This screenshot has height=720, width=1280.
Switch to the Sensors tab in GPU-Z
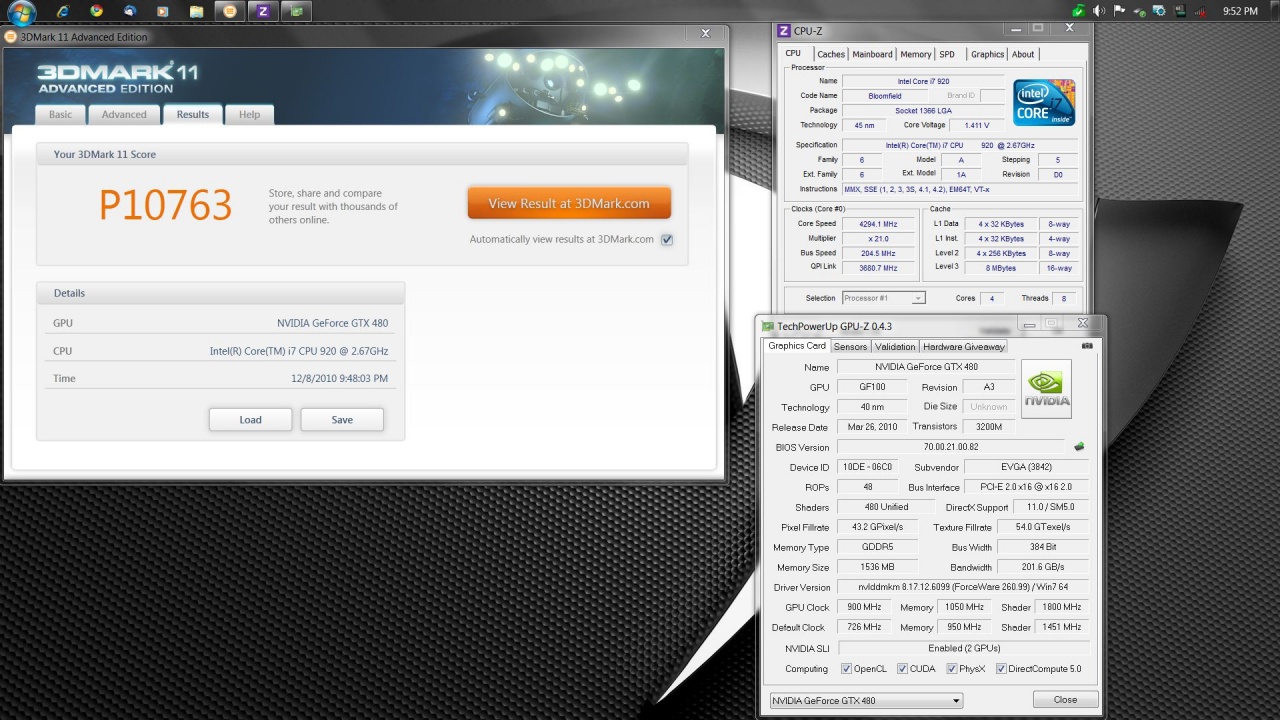point(850,346)
